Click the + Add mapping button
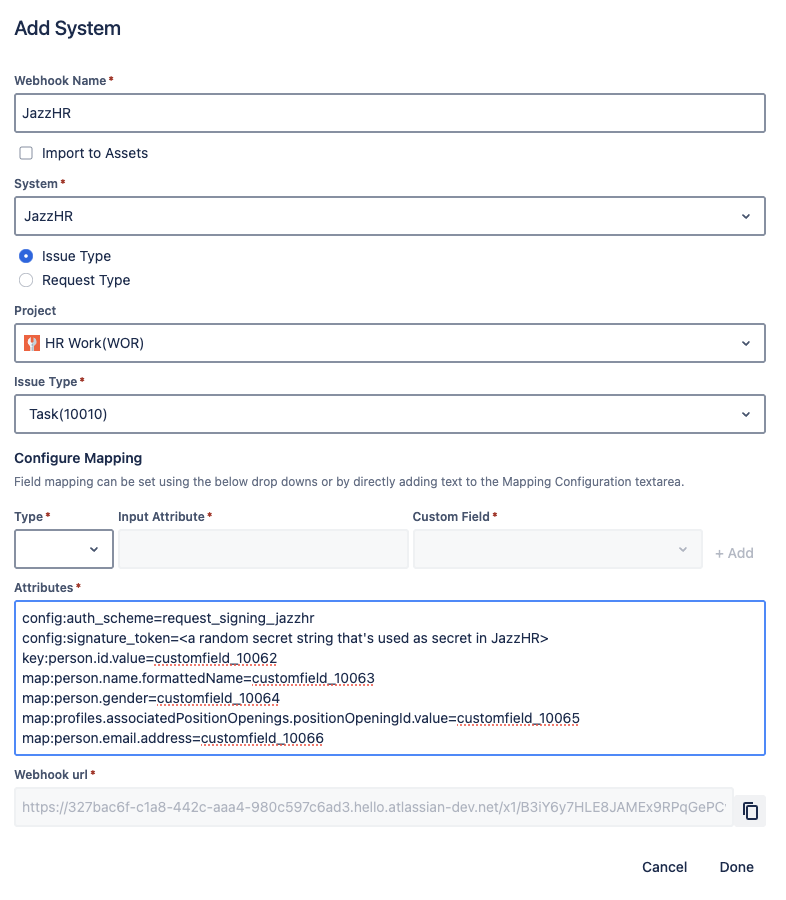Image resolution: width=786 pixels, height=900 pixels. click(734, 553)
